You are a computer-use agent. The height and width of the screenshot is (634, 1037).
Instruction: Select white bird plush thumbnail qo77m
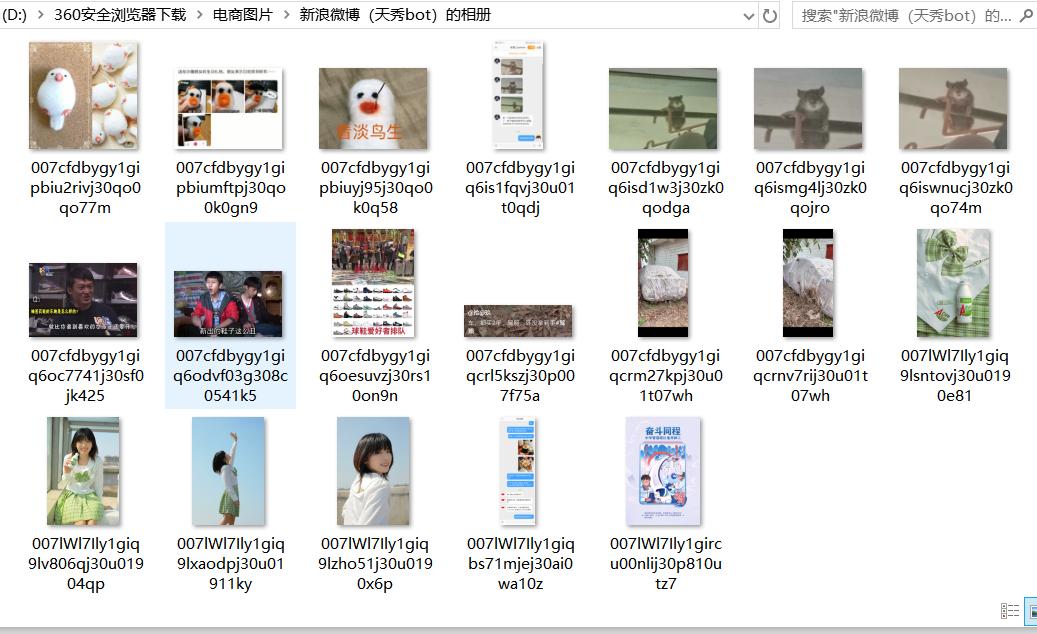pos(83,95)
